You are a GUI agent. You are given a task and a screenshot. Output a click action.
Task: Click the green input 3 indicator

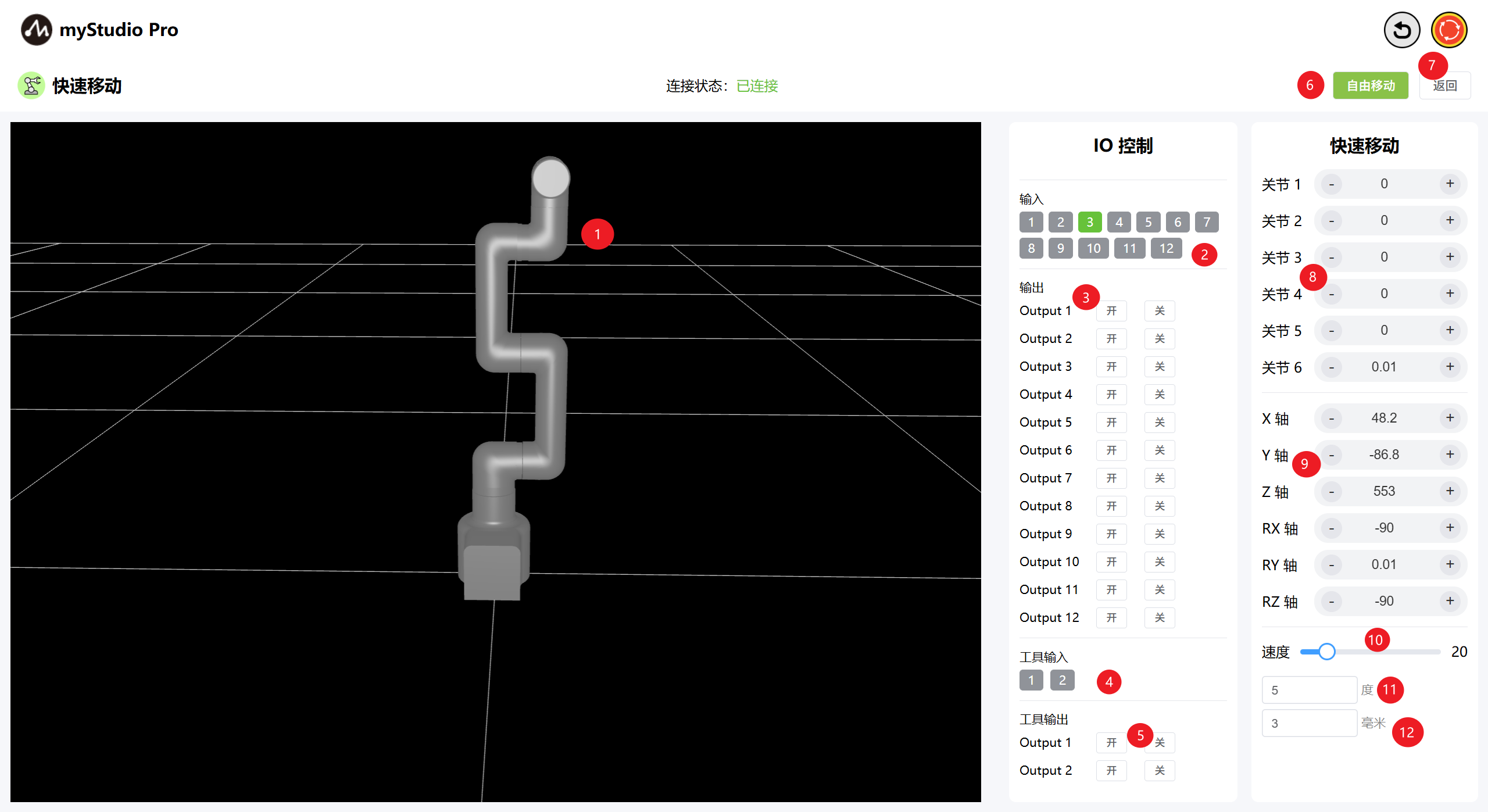click(x=1089, y=222)
